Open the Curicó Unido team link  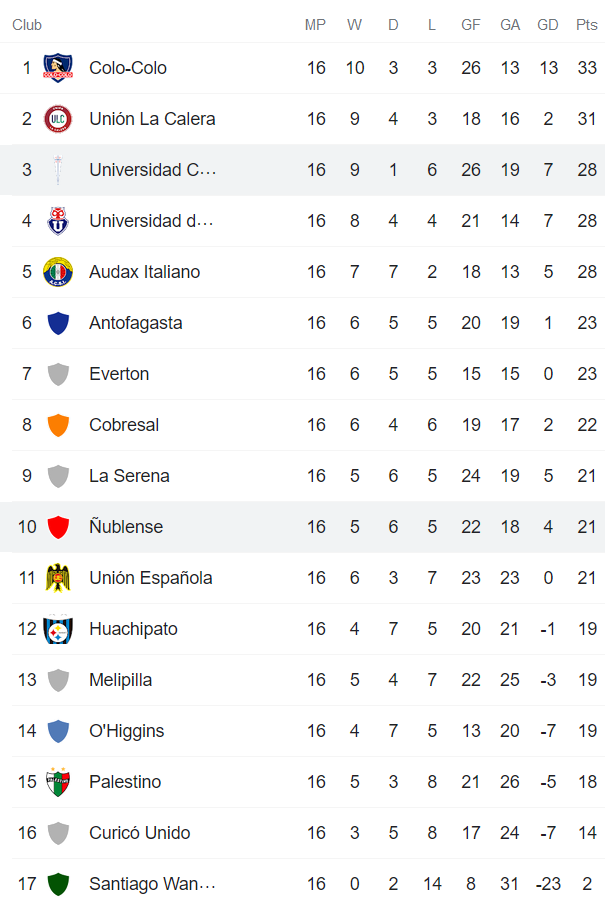pyautogui.click(x=139, y=833)
